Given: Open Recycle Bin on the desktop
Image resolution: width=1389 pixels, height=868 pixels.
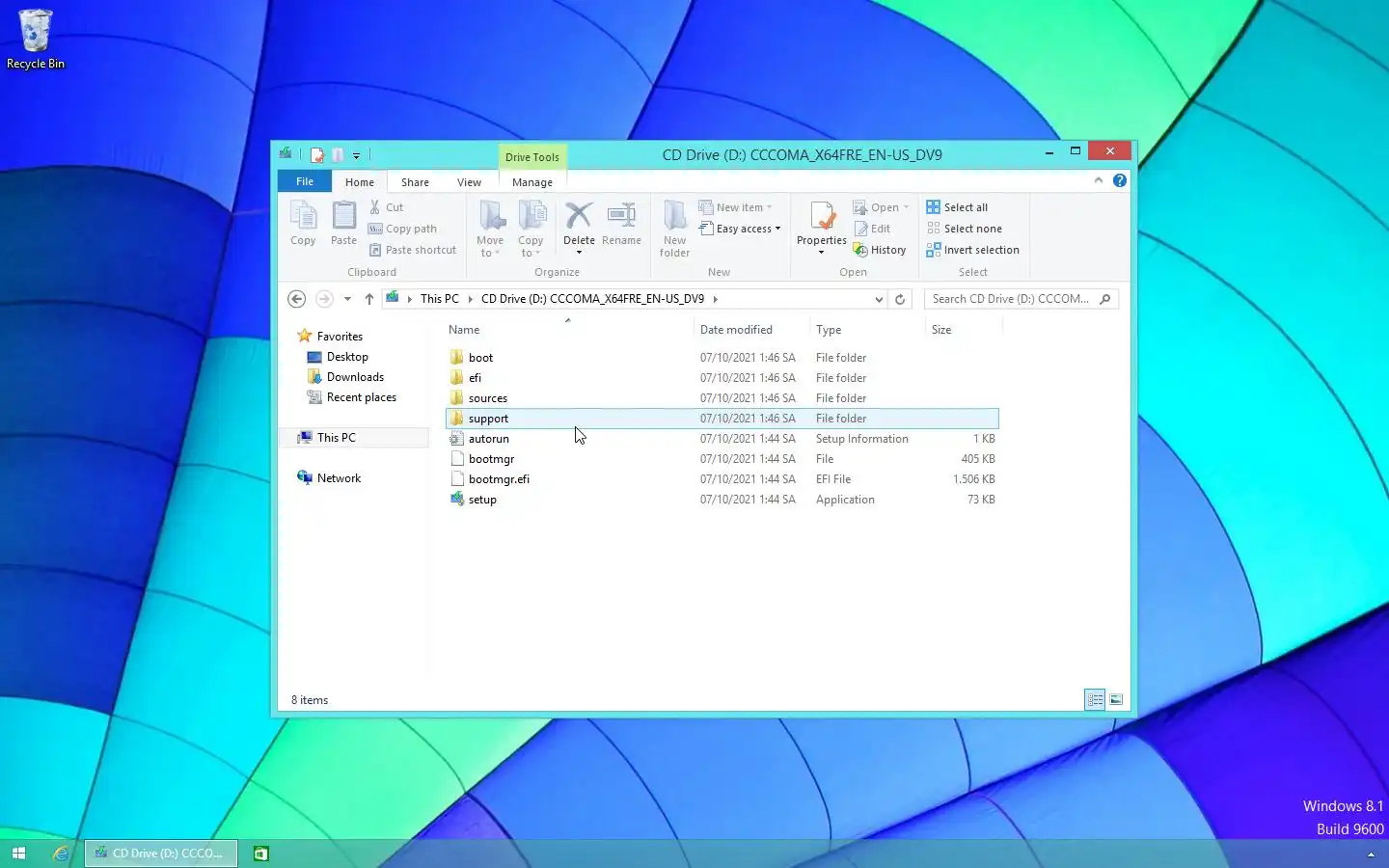Looking at the screenshot, I should pyautogui.click(x=36, y=40).
